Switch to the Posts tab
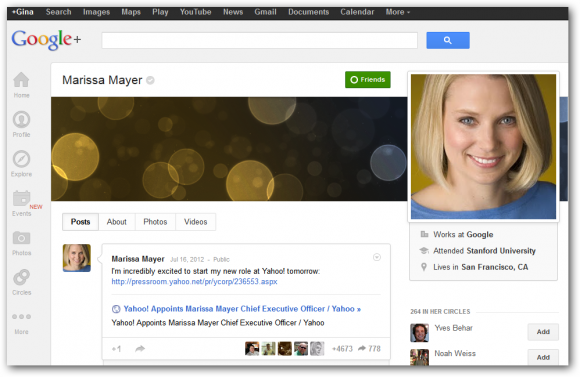 [x=80, y=222]
